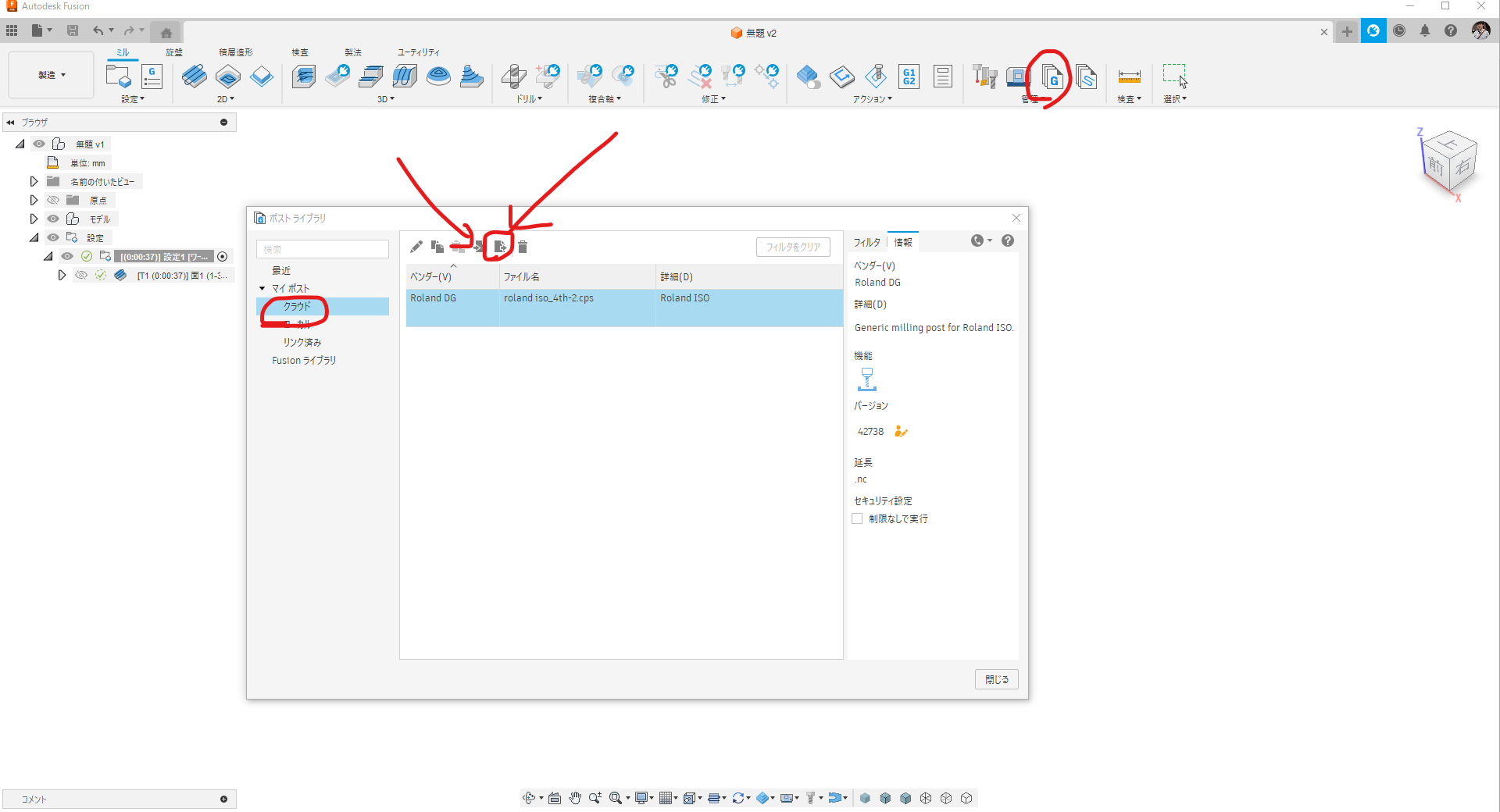The width and height of the screenshot is (1500, 812).
Task: Open the Post Library icon in the manage toolbar group
Action: 1052,77
